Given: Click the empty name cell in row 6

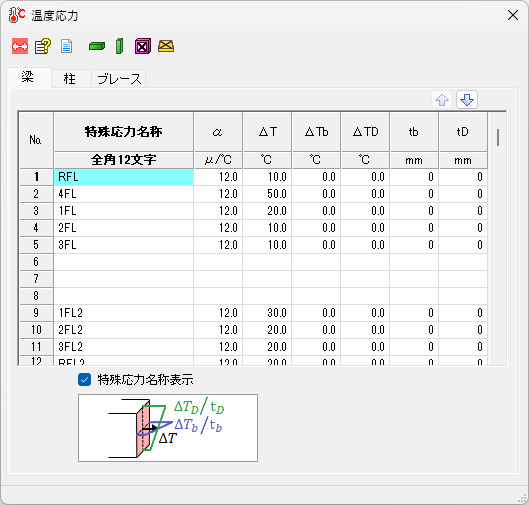Looking at the screenshot, I should pyautogui.click(x=123, y=262).
